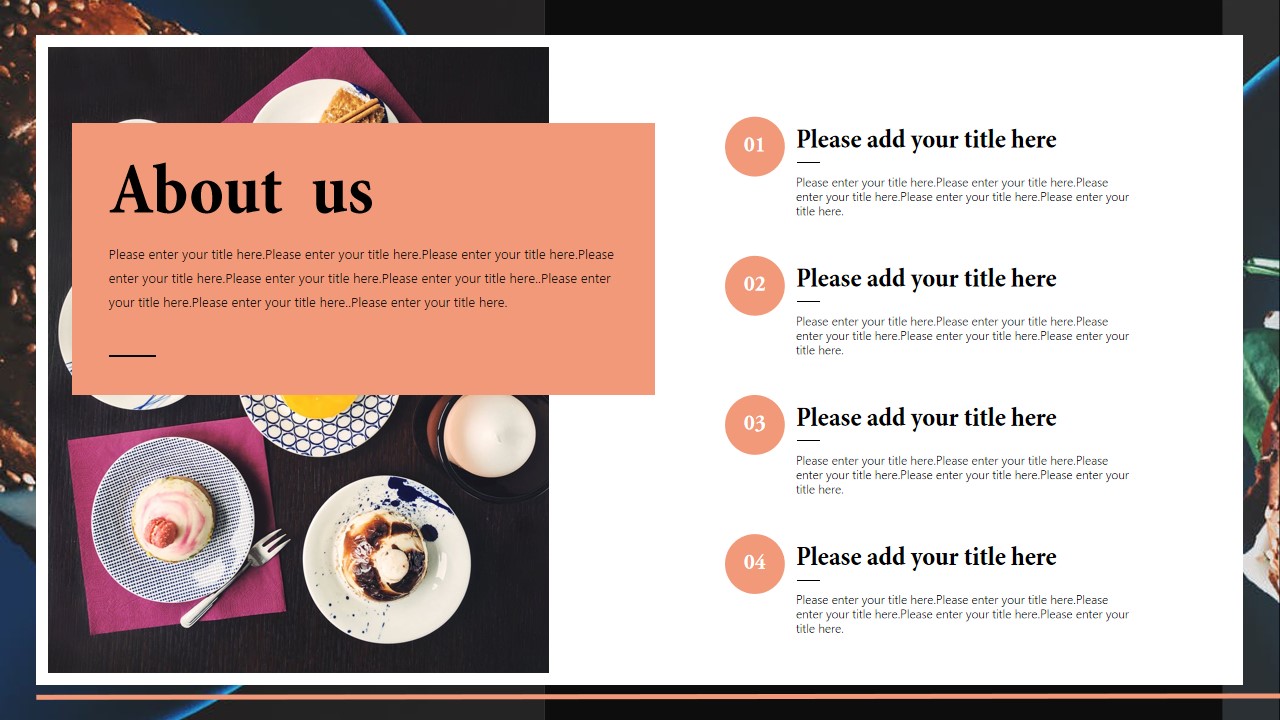The image size is (1280, 720).
Task: Click the description text under item 02
Action: click(962, 336)
